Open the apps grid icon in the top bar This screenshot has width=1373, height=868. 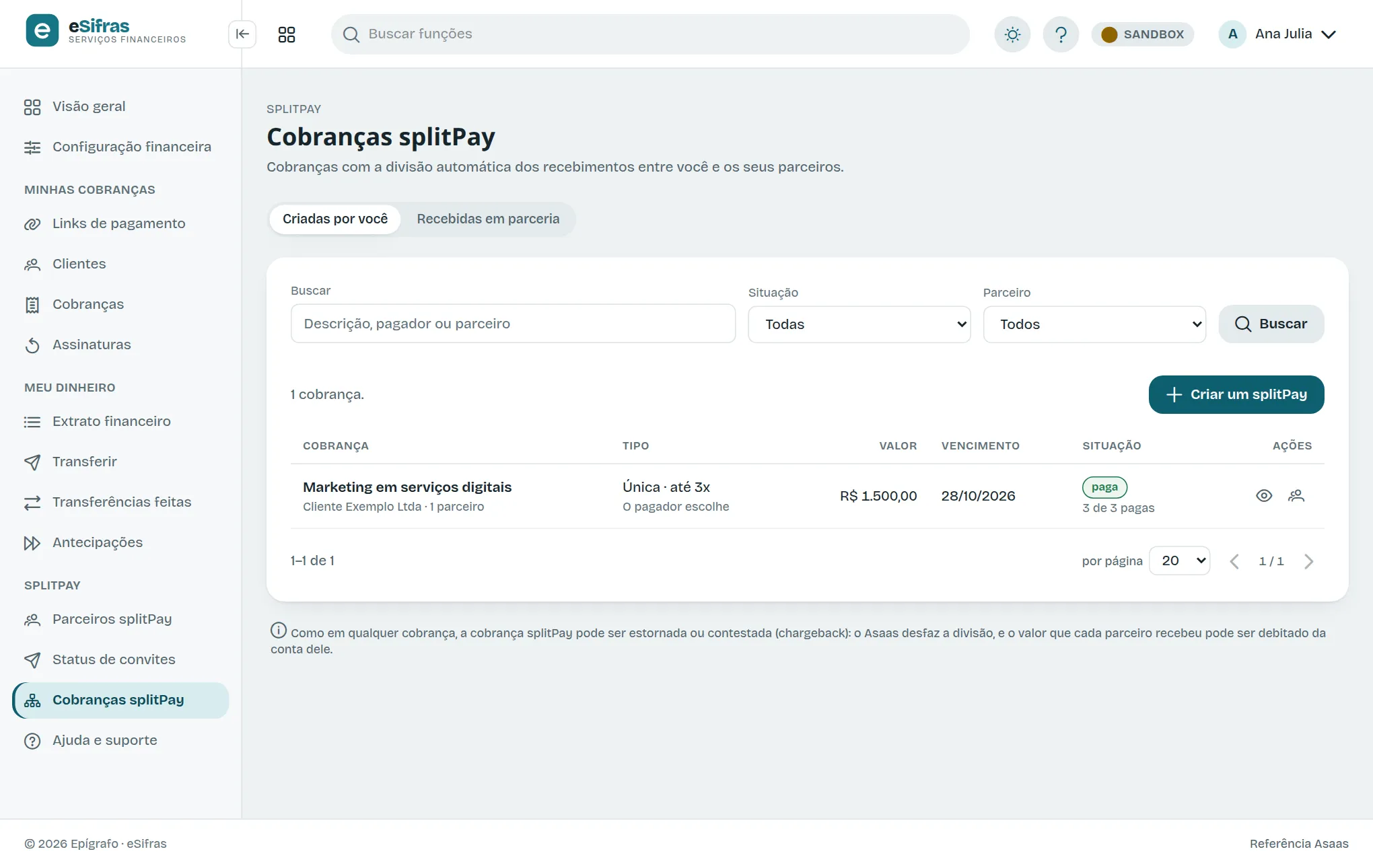(287, 34)
